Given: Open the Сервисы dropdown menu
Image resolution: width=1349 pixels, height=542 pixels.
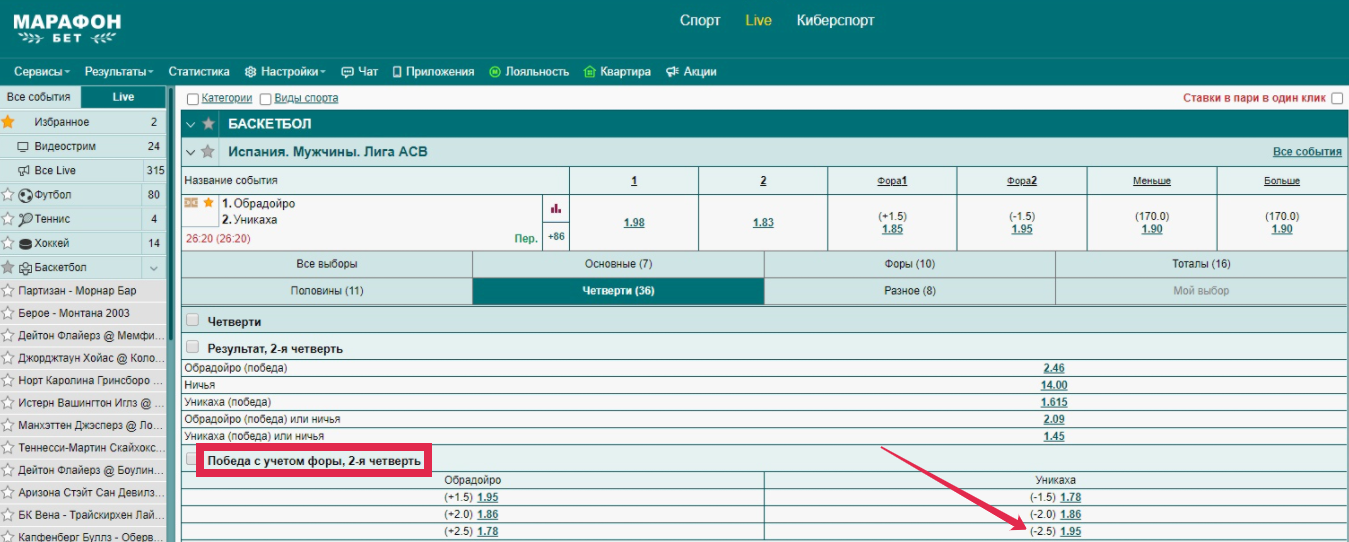Looking at the screenshot, I should (42, 72).
